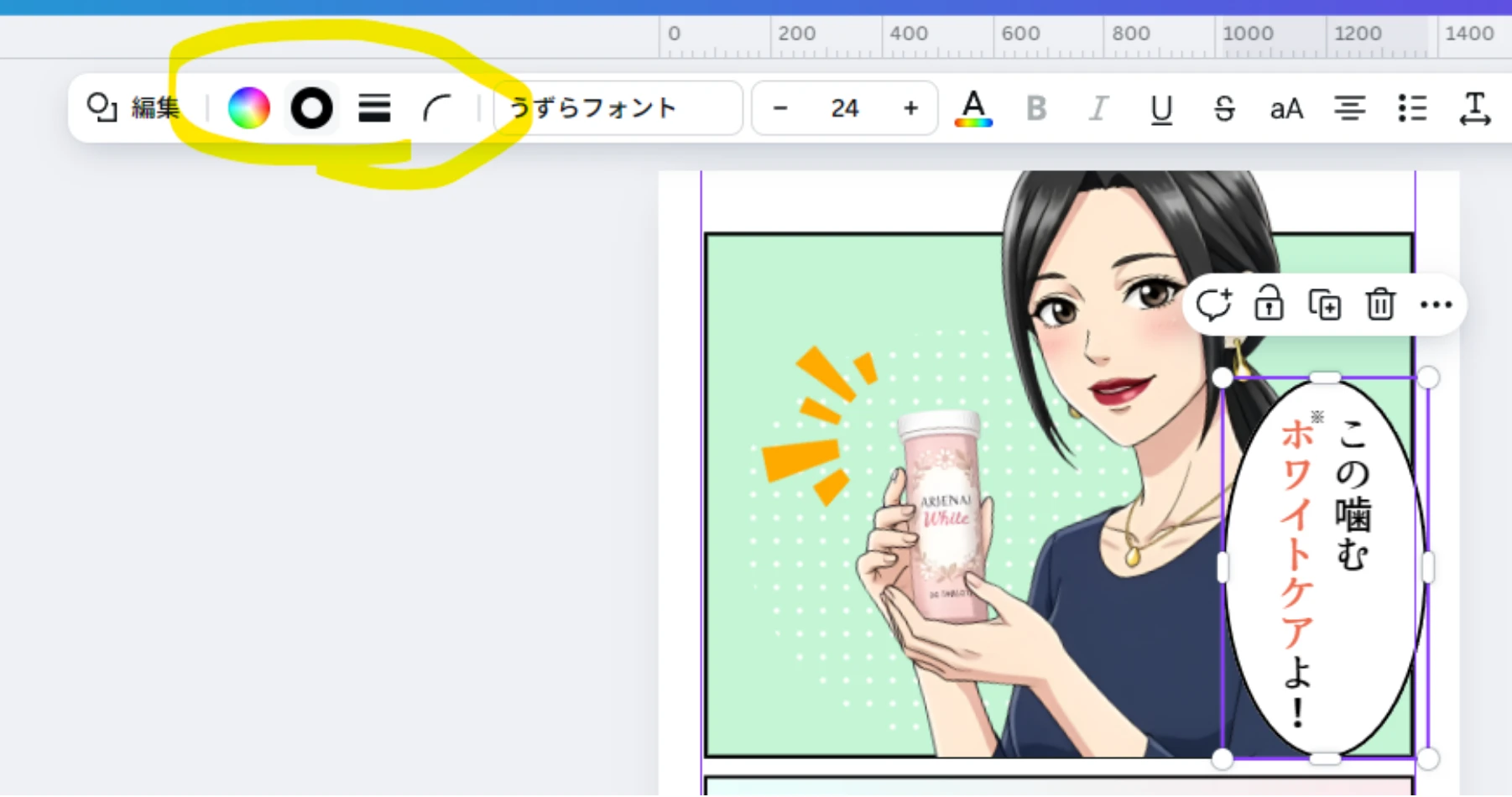Click the 編集 shape edit button
1512x797 pixels.
[x=134, y=108]
